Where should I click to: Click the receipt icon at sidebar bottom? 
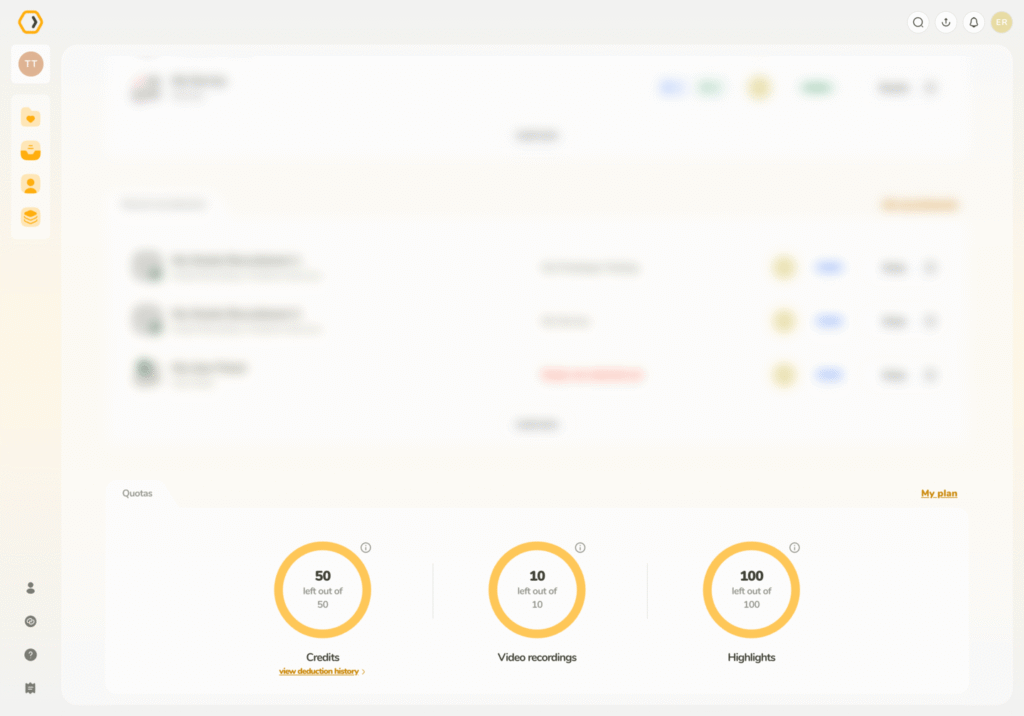pyautogui.click(x=31, y=688)
